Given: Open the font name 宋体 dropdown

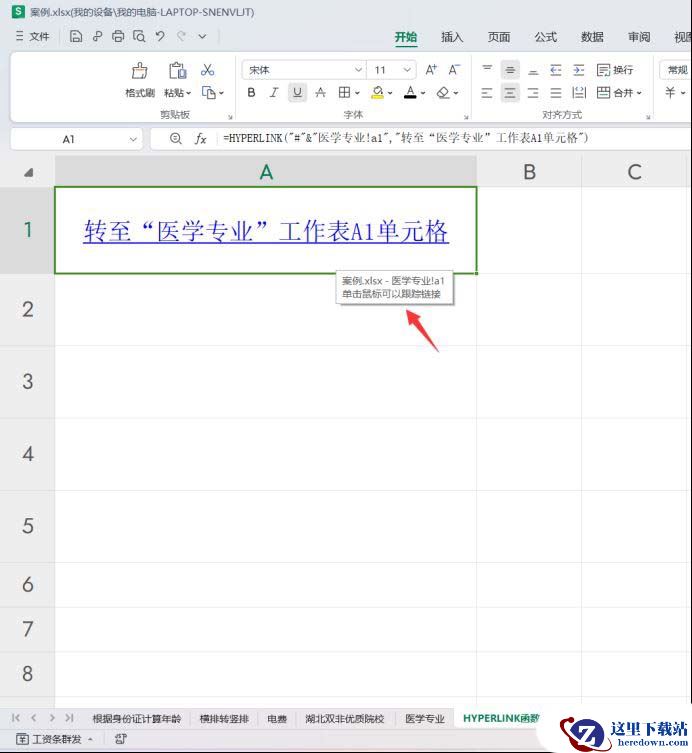Looking at the screenshot, I should [358, 70].
